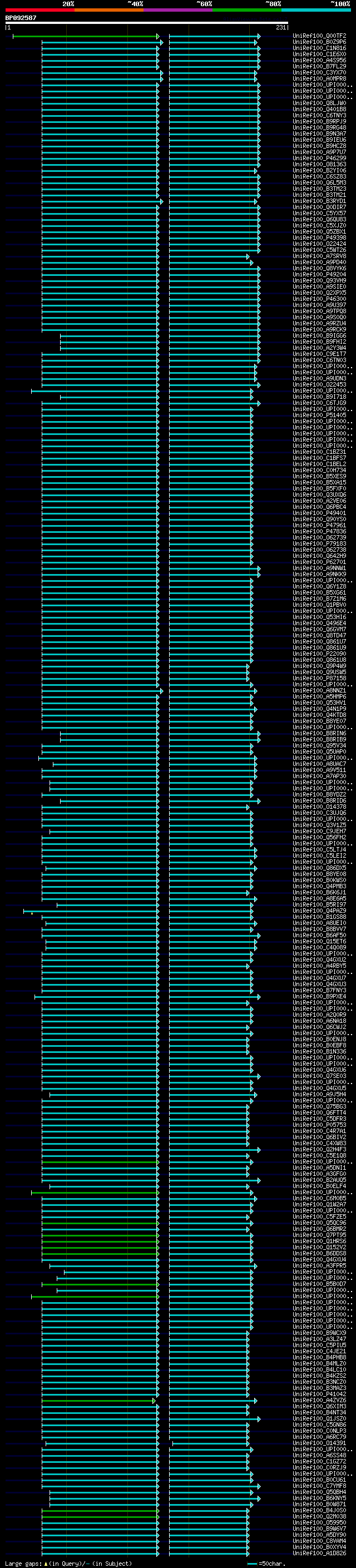Image resolution: width=356 pixels, height=1568 pixels.
Task: Select subject label UniRef100_B9N3A7
Action: [319, 134]
